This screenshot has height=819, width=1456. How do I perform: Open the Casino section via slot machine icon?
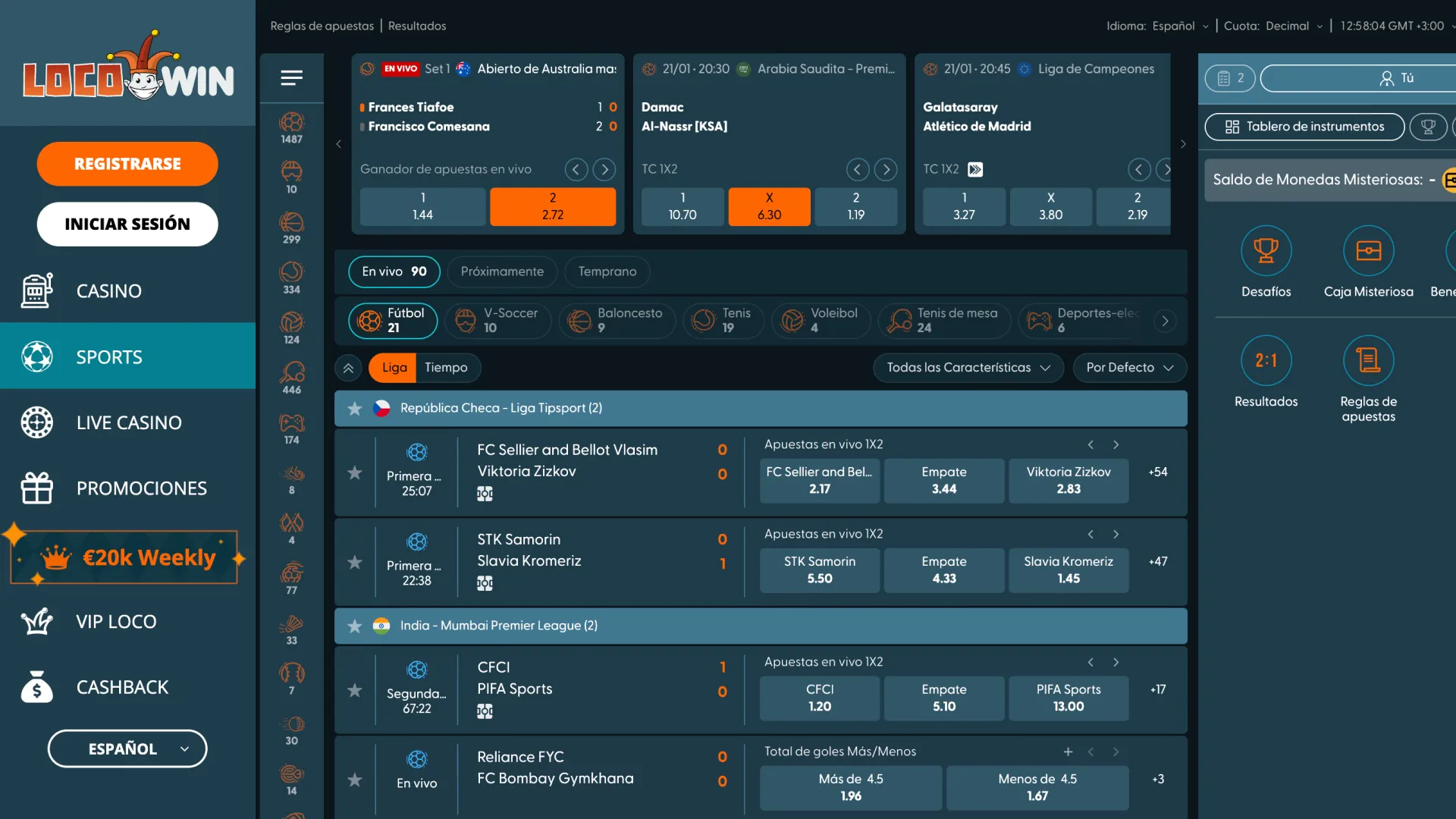coord(36,290)
